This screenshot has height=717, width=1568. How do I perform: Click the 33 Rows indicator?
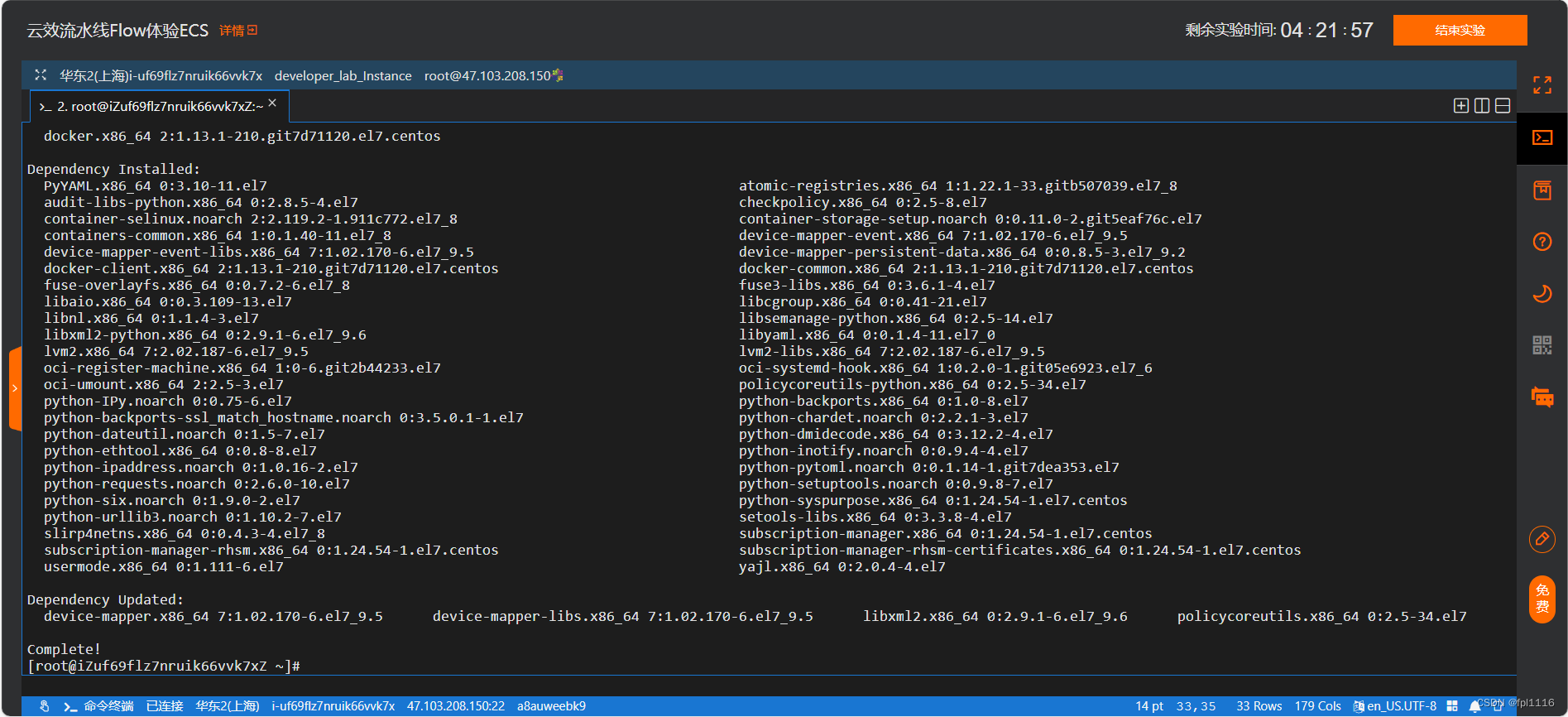(x=1259, y=706)
